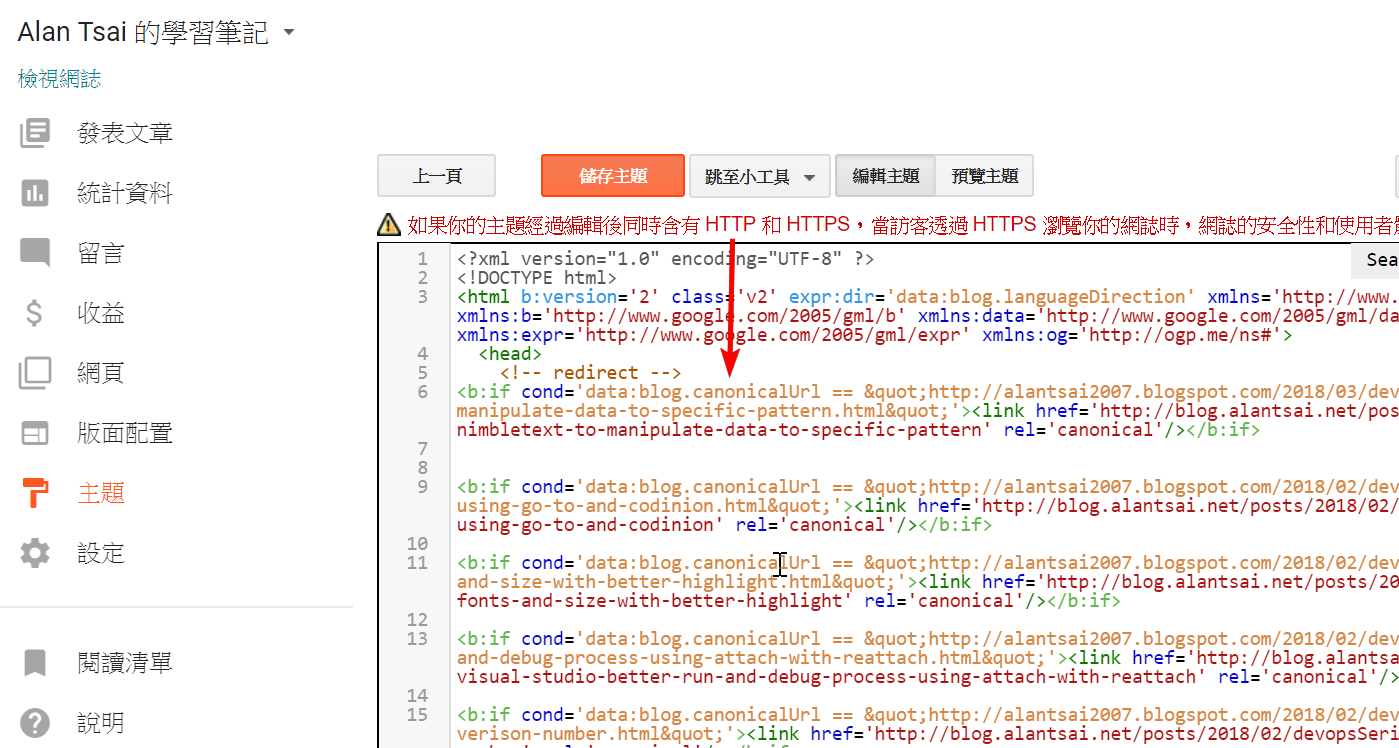Select 網頁 in the sidebar
This screenshot has width=1399, height=748.
point(101,373)
